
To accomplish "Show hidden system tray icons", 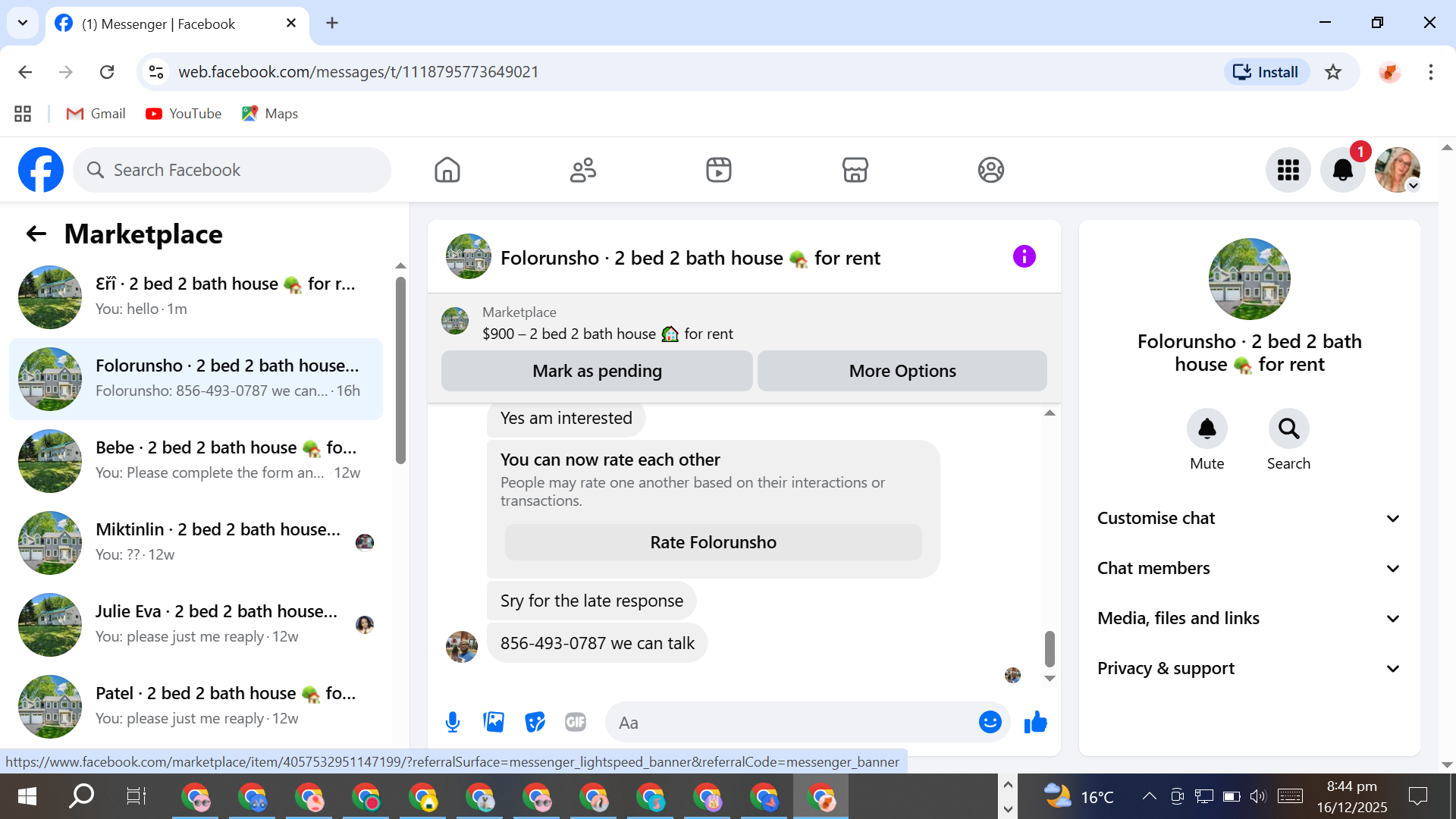I will (x=1150, y=796).
